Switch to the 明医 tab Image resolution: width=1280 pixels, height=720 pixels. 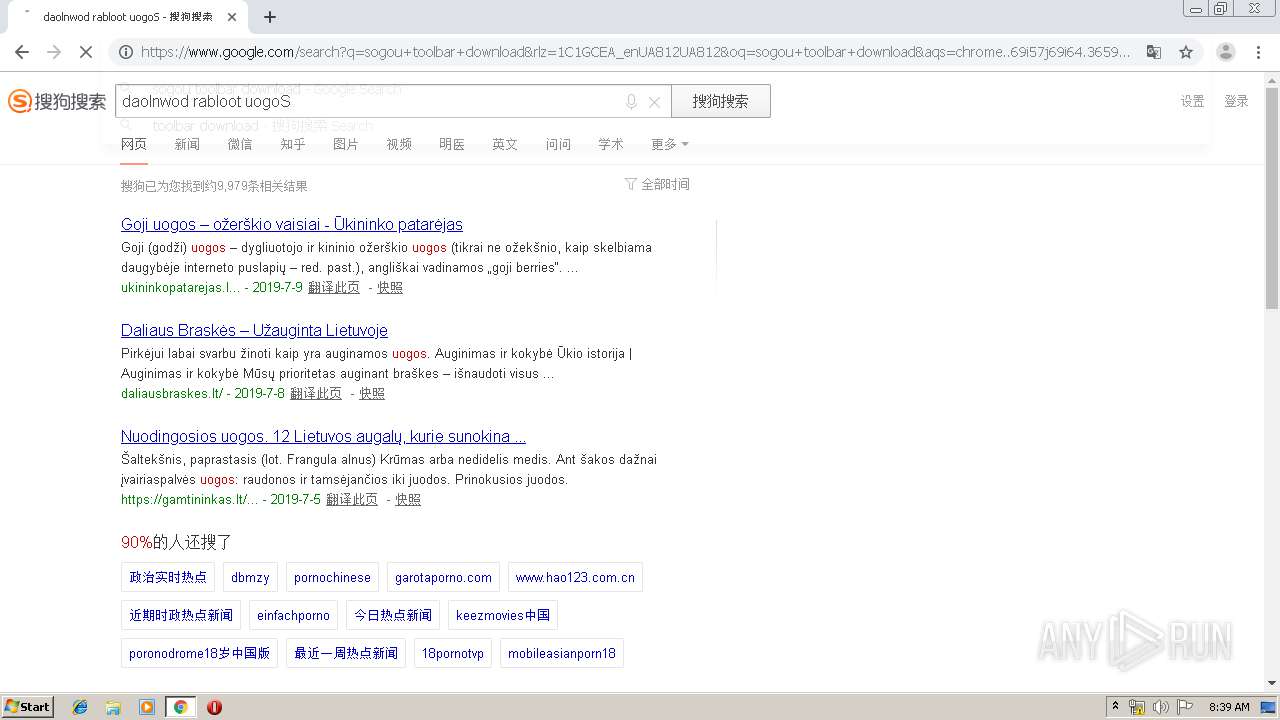(x=452, y=144)
